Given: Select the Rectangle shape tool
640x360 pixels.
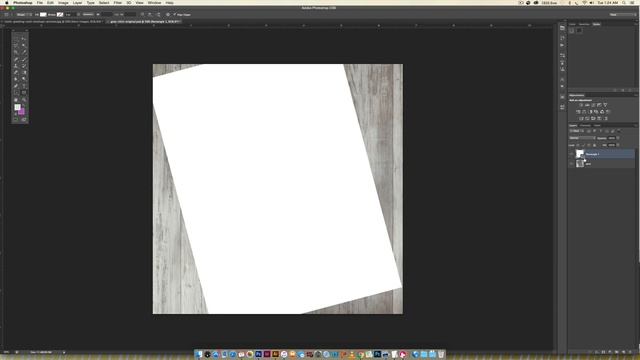Looking at the screenshot, I should coord(24,92).
